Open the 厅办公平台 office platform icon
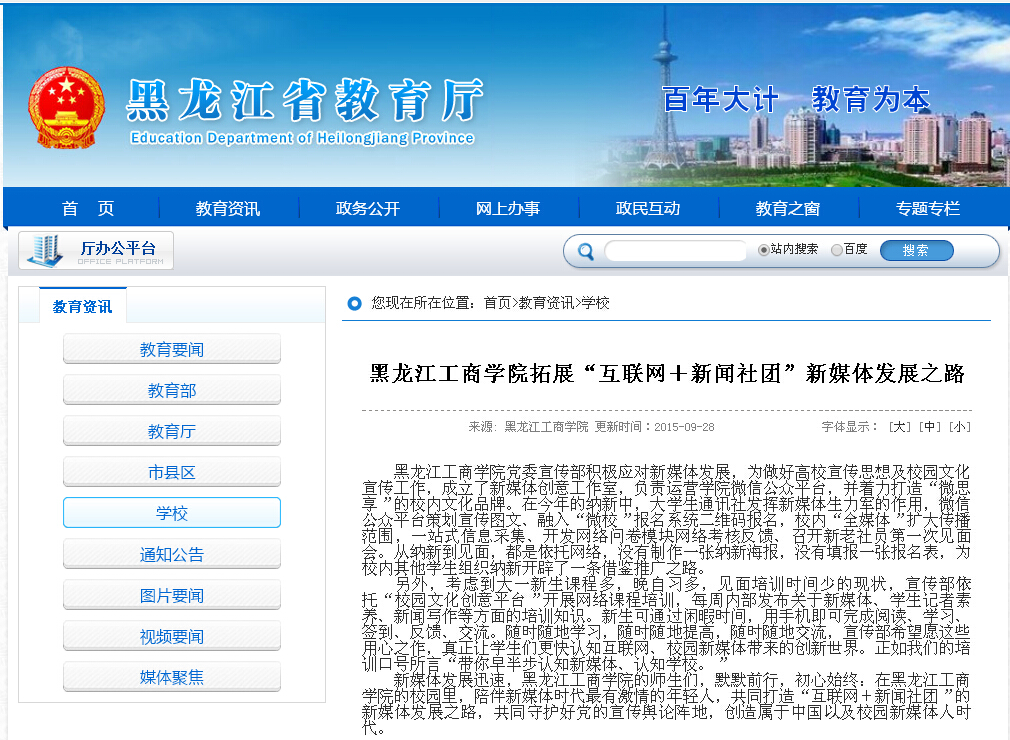The image size is (1010, 740). [96, 251]
